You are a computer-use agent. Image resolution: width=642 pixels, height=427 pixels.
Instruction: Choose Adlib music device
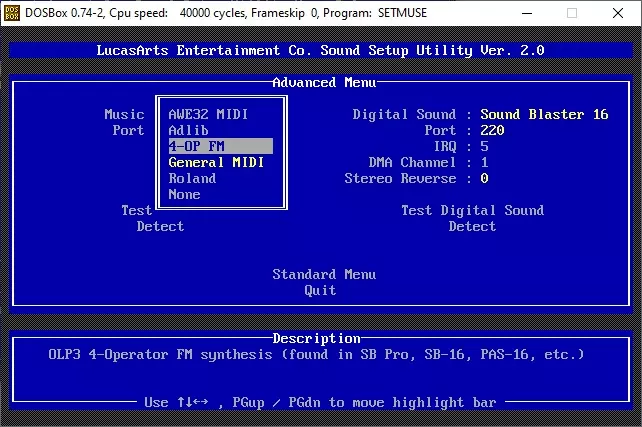pyautogui.click(x=188, y=130)
